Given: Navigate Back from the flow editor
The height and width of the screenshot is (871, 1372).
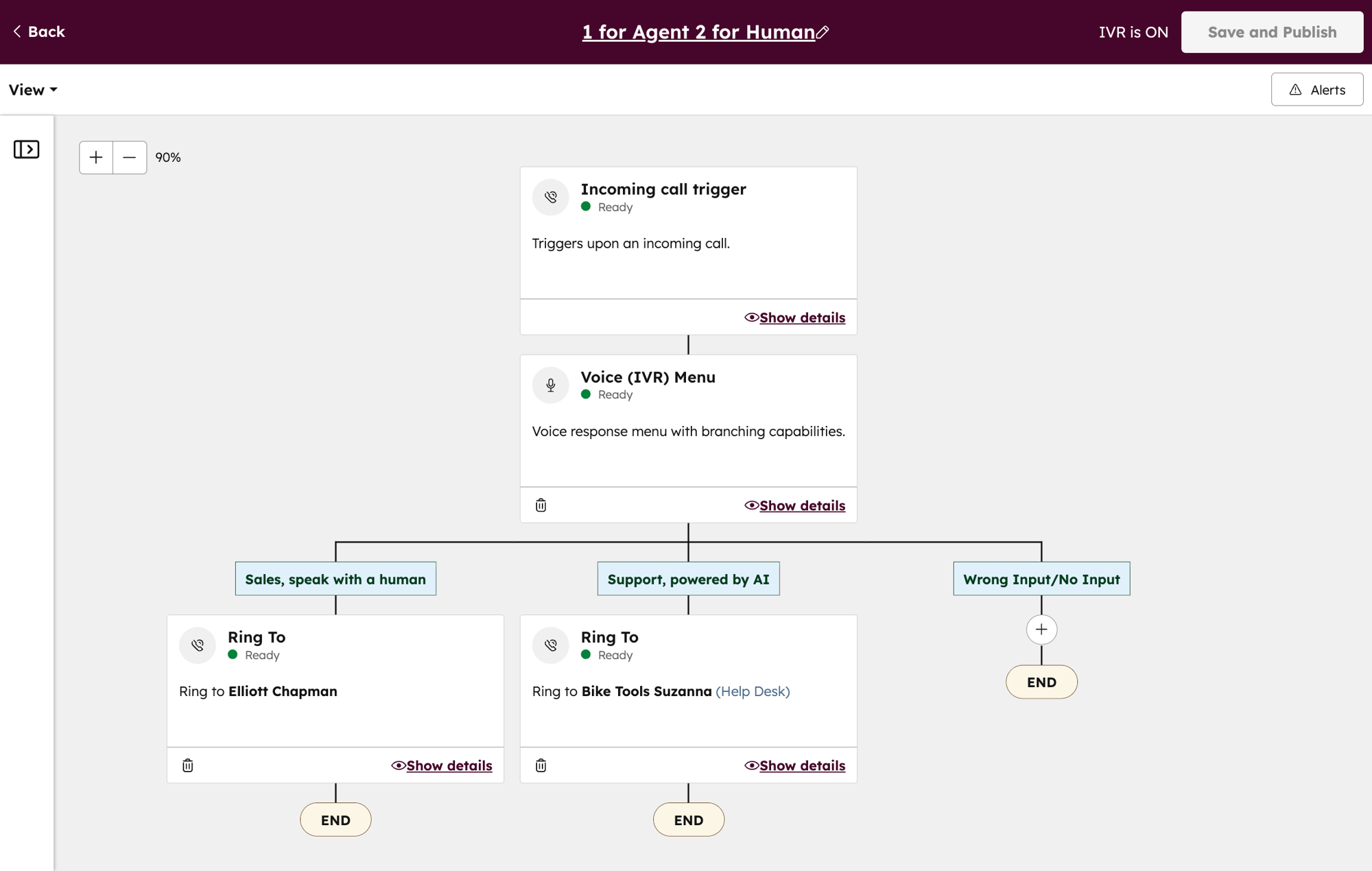Looking at the screenshot, I should tap(38, 32).
